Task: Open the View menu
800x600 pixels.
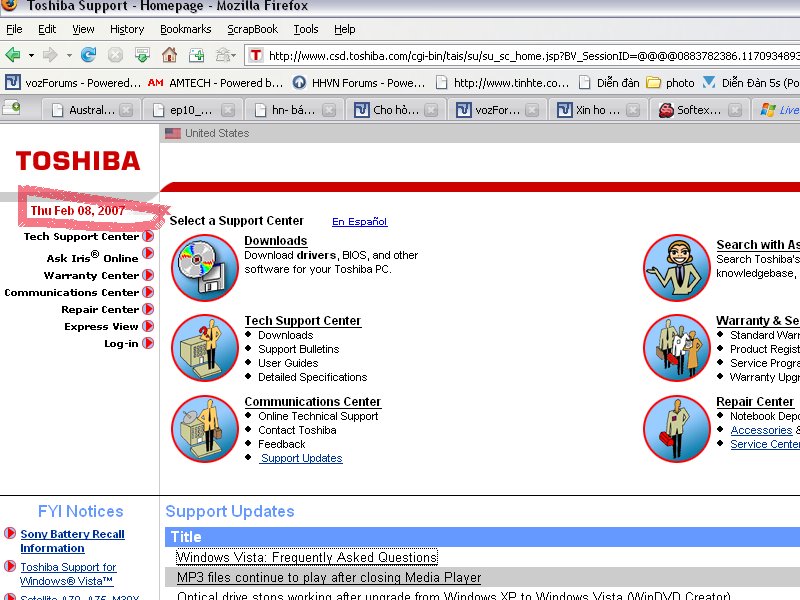Action: point(83,29)
